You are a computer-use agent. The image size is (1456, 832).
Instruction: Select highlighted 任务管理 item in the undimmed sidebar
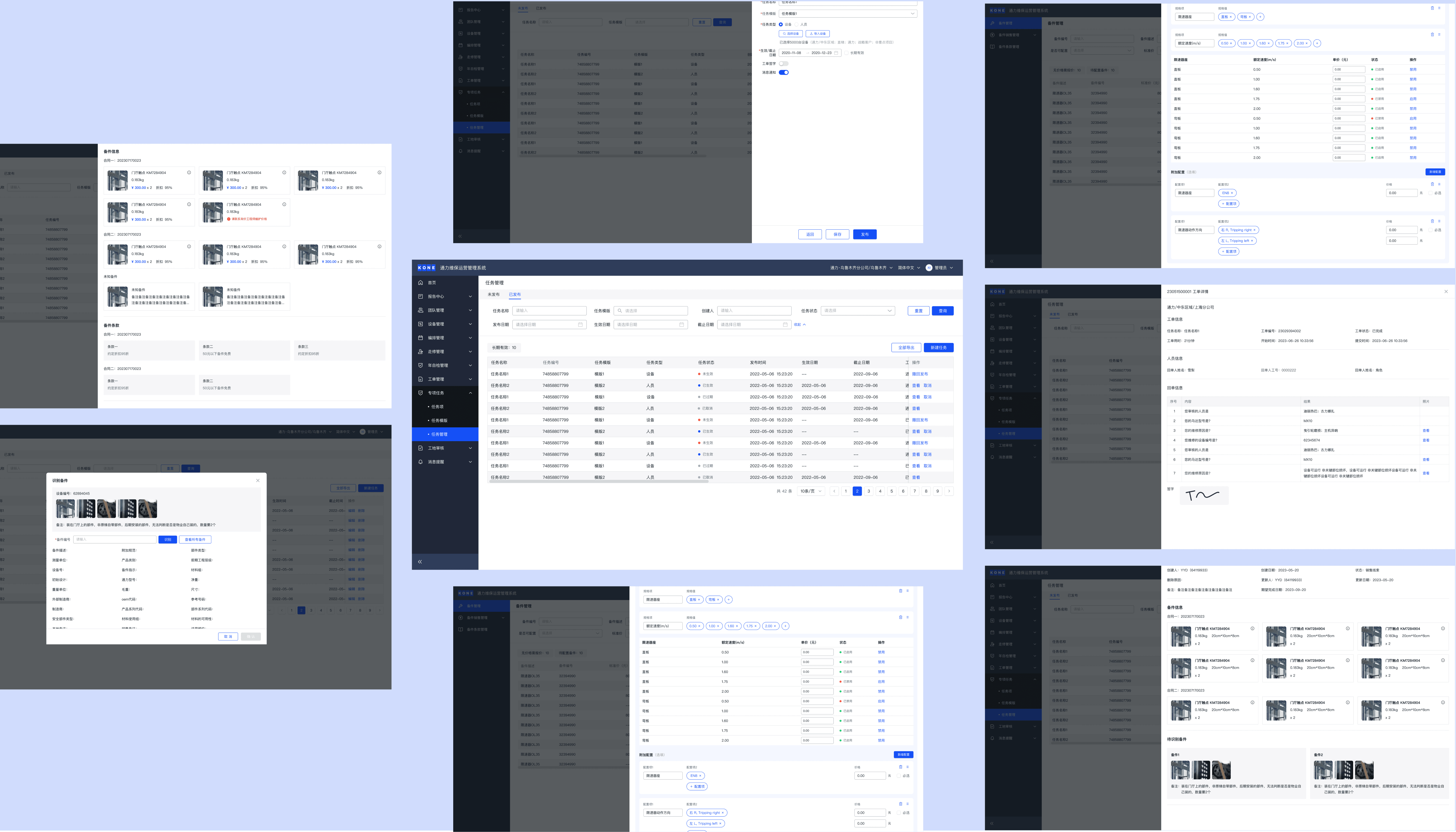(x=445, y=434)
